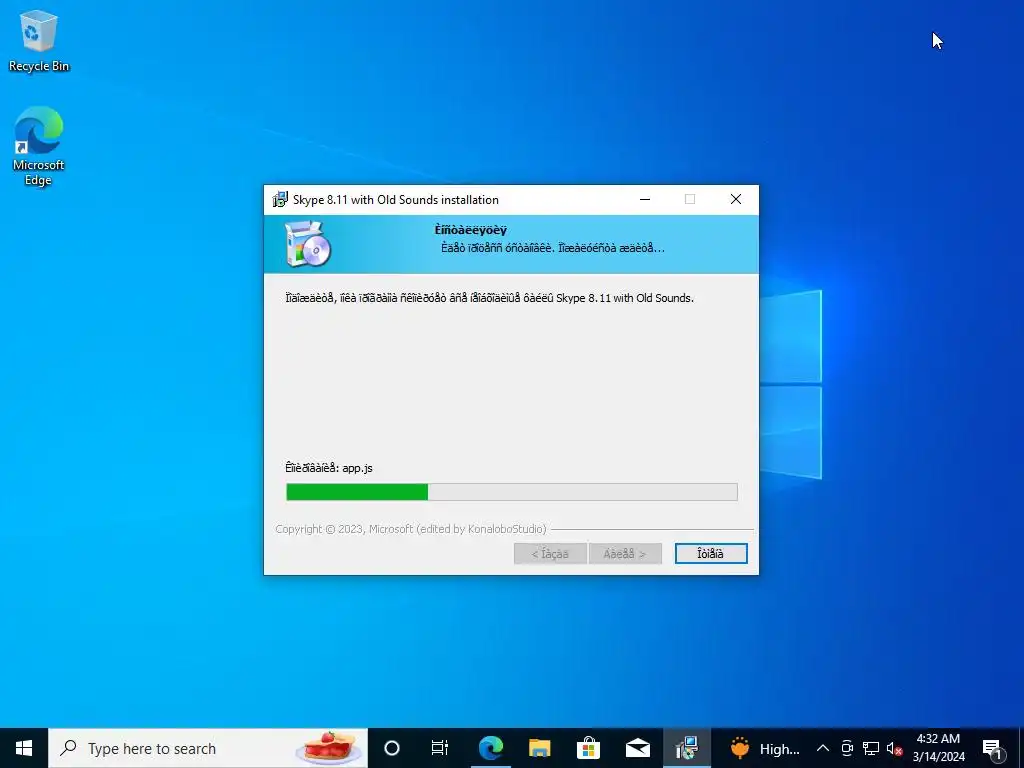Open the Windows Start menu
The width and height of the screenshot is (1024, 768).
(24, 748)
